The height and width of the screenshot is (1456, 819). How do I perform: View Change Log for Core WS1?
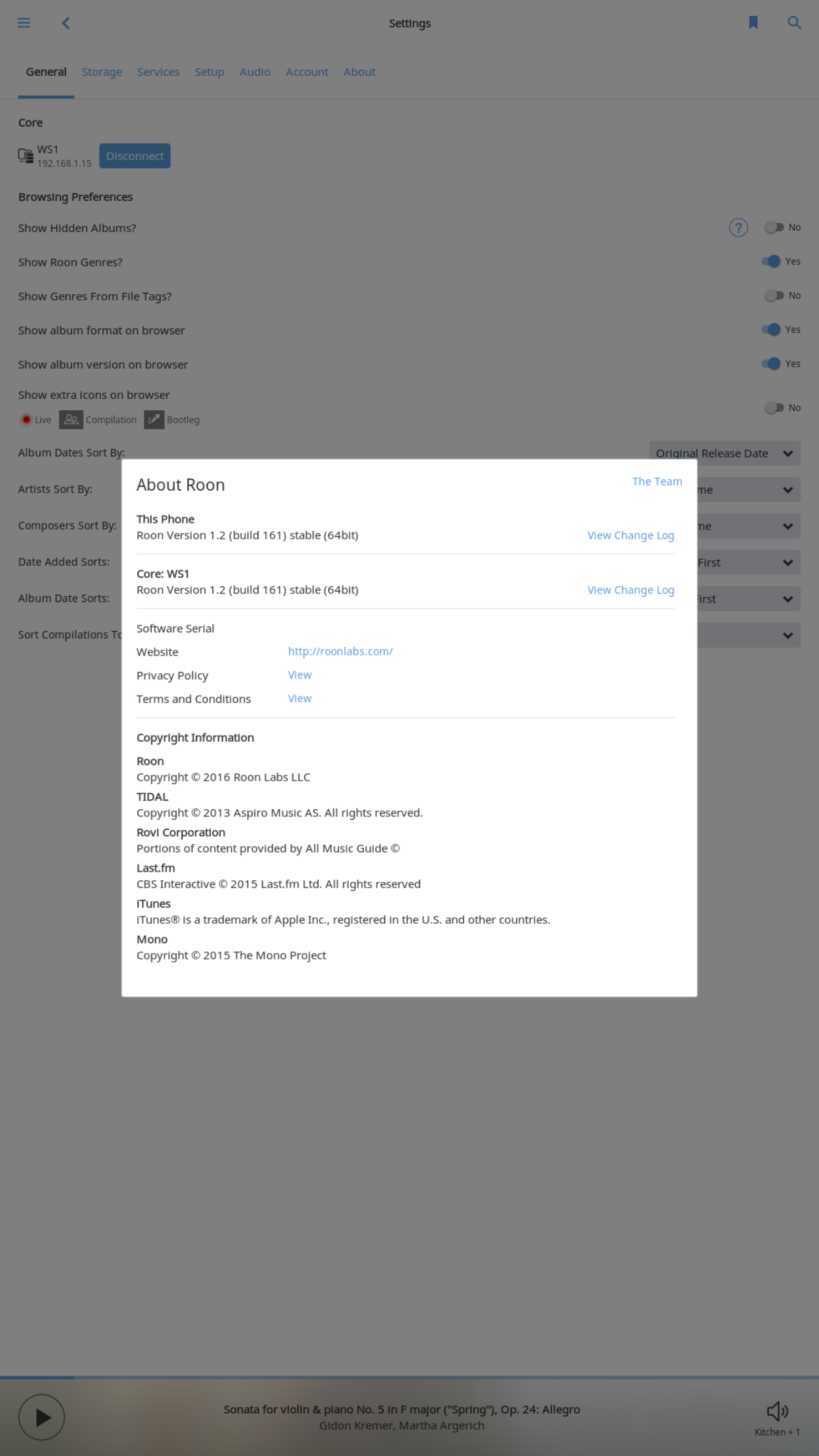coord(630,590)
